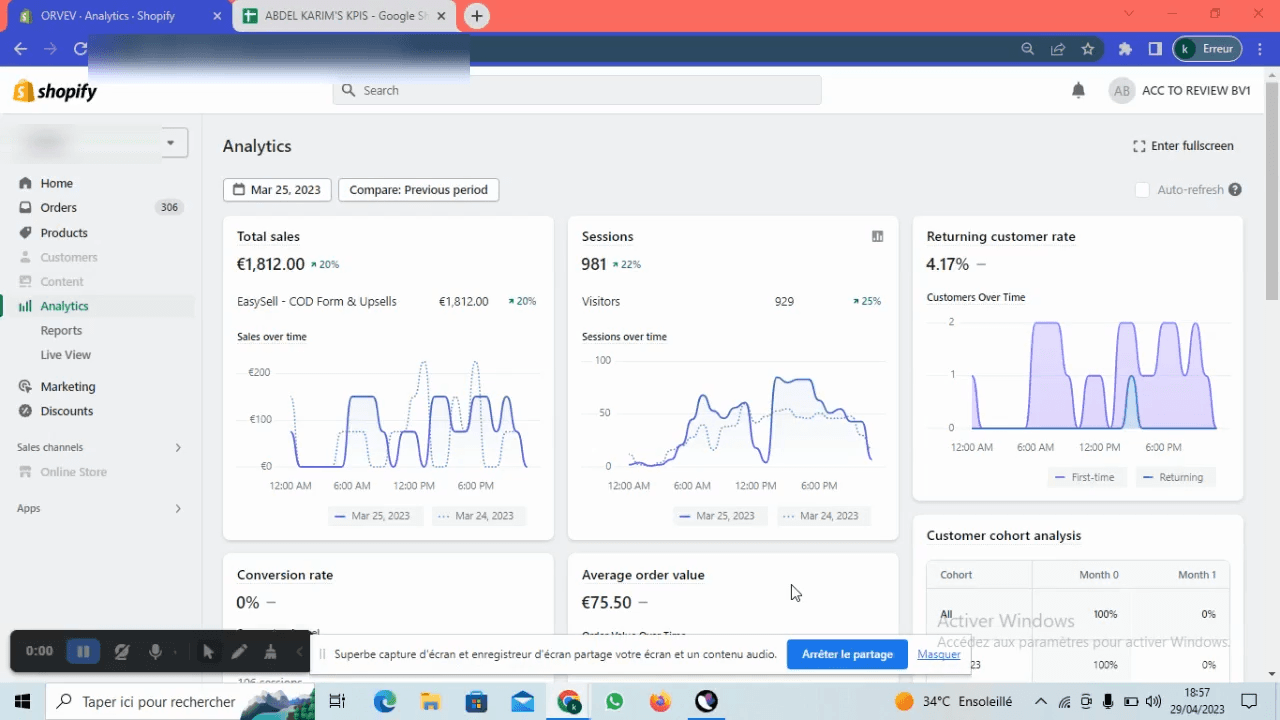The width and height of the screenshot is (1280, 720).
Task: Click the Windows taskbar search box
Action: [x=179, y=701]
